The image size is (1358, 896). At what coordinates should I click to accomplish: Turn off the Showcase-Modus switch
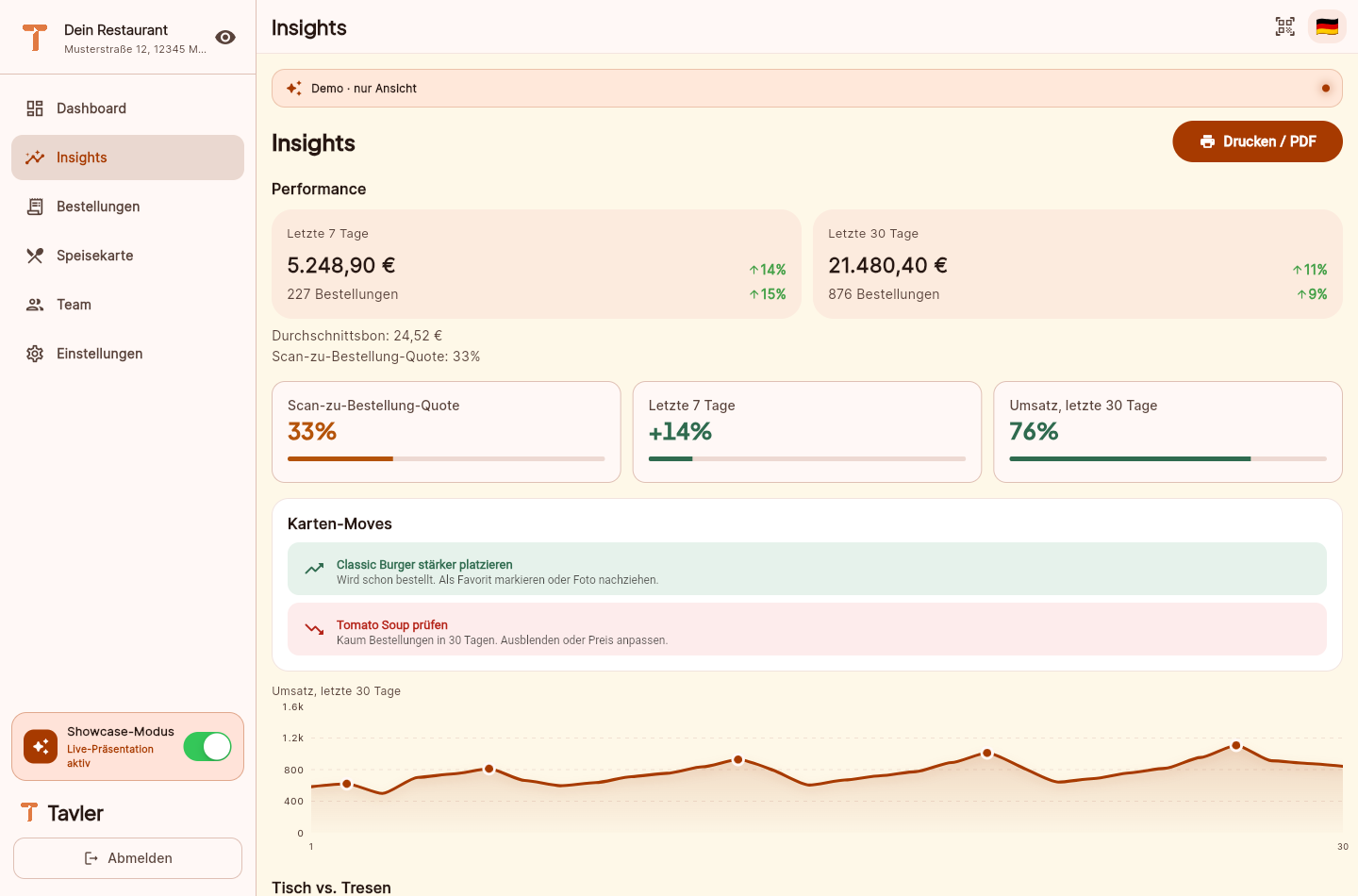207,746
